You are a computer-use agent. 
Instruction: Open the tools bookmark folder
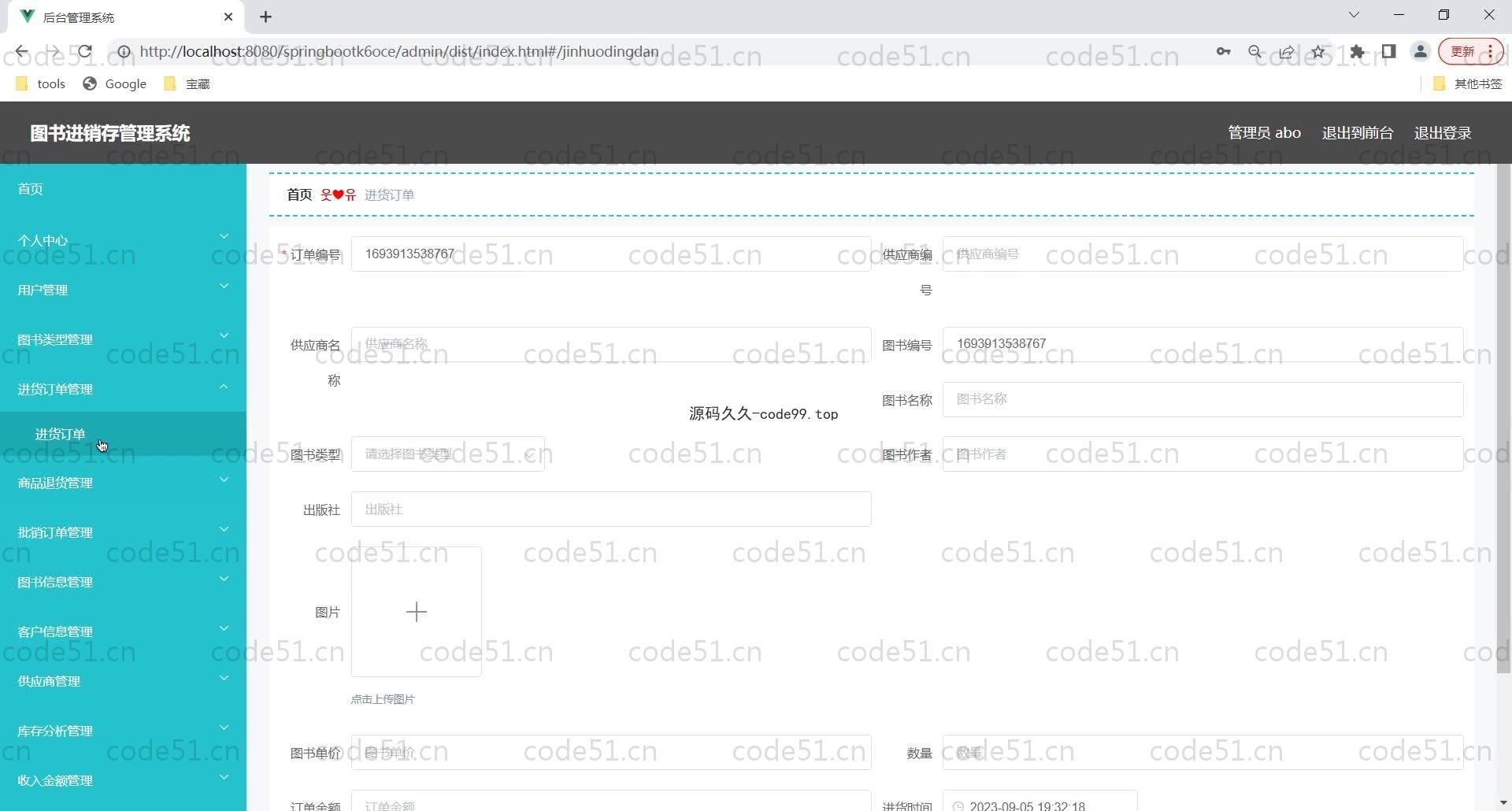pyautogui.click(x=40, y=83)
